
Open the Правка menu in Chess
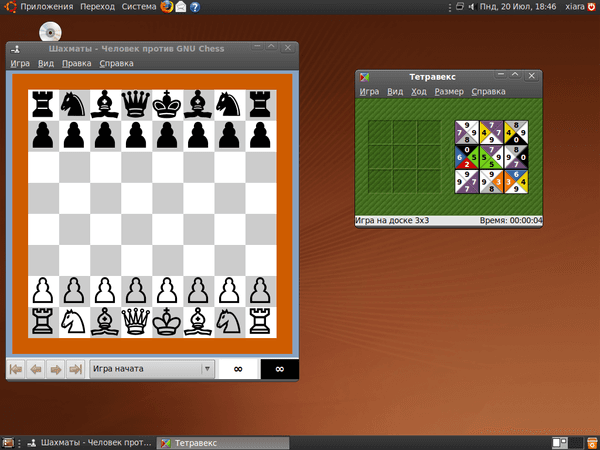tap(77, 64)
